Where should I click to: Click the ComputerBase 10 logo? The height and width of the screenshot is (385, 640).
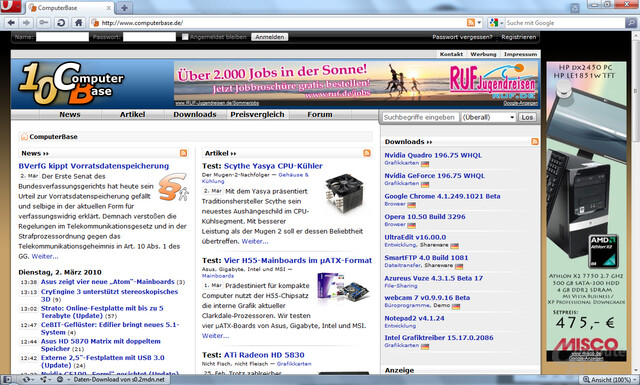[71, 83]
